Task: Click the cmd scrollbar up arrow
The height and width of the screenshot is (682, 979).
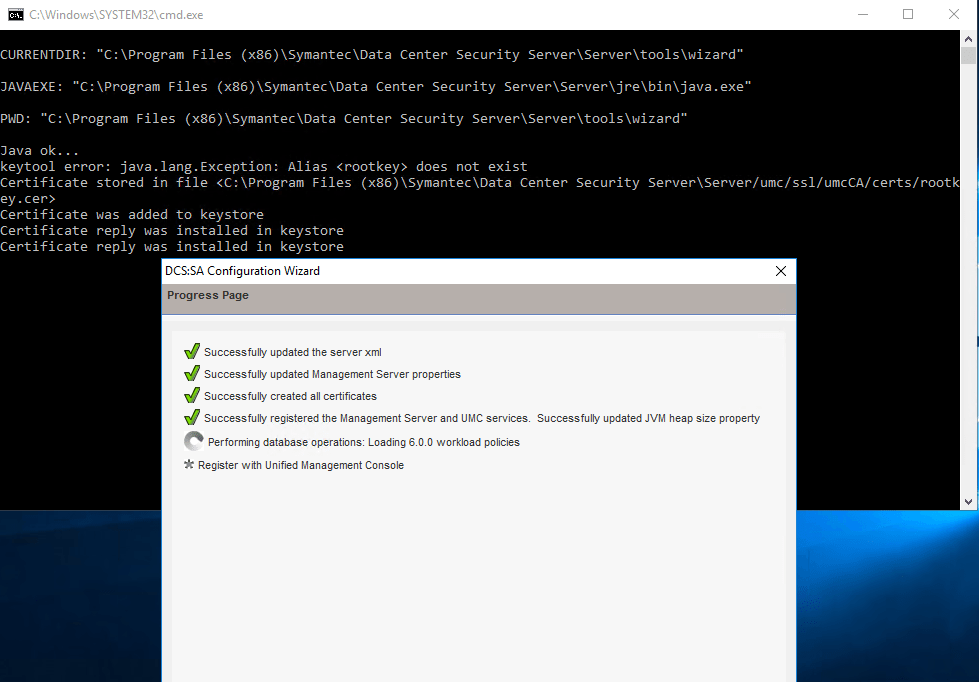Action: point(968,39)
